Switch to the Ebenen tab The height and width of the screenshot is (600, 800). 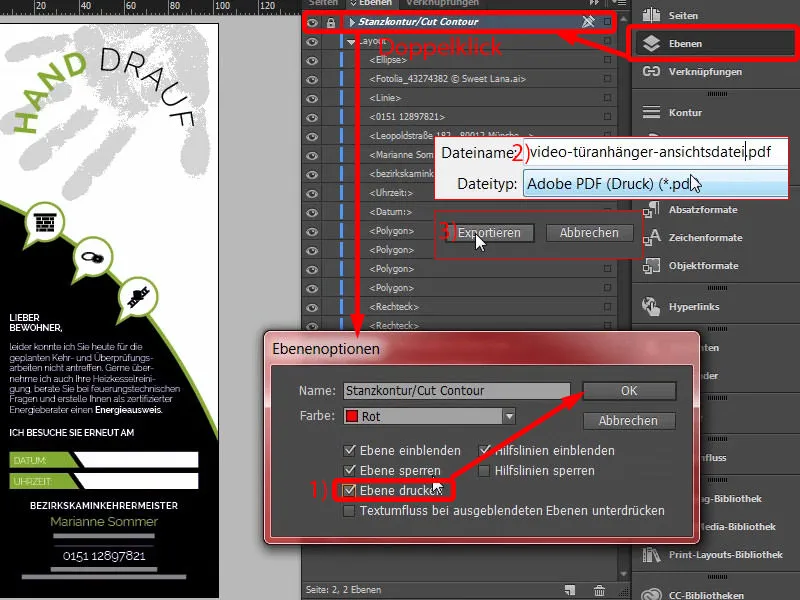click(x=371, y=3)
